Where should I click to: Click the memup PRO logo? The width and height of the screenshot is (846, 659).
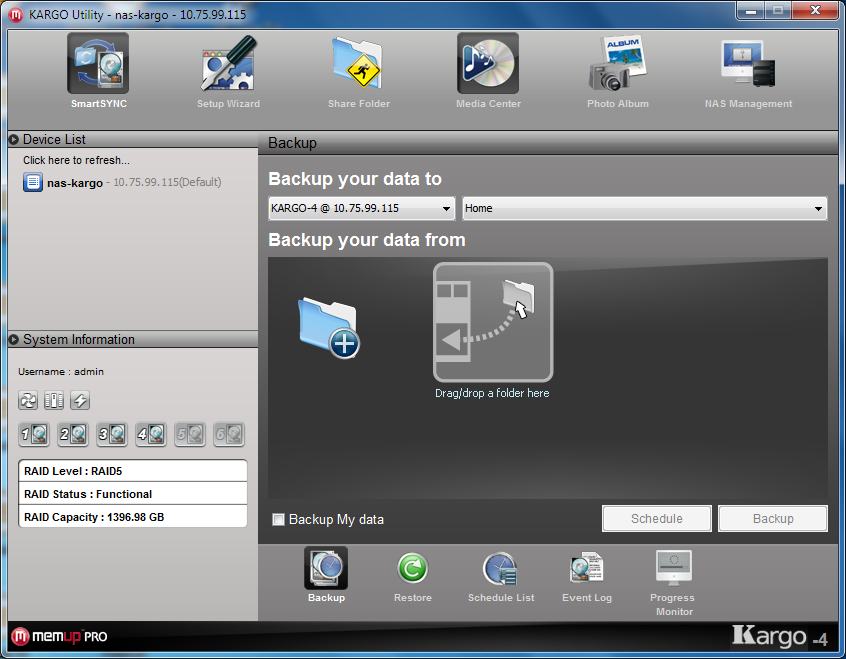click(59, 636)
